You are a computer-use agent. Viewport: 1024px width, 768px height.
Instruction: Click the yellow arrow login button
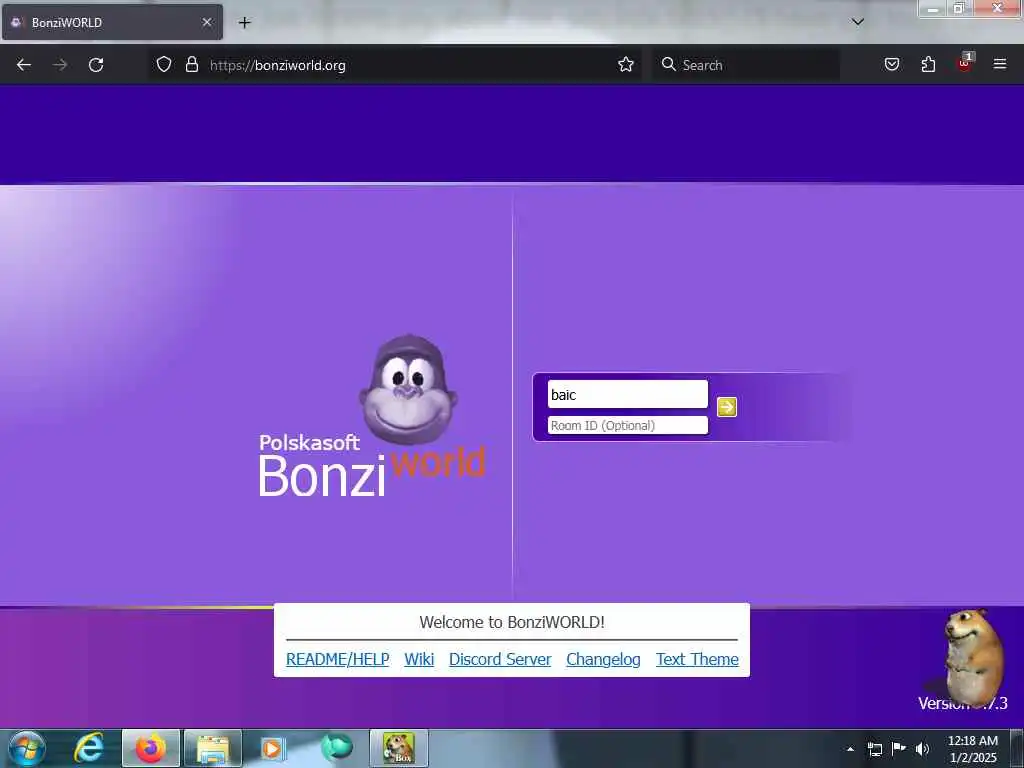[x=726, y=407]
